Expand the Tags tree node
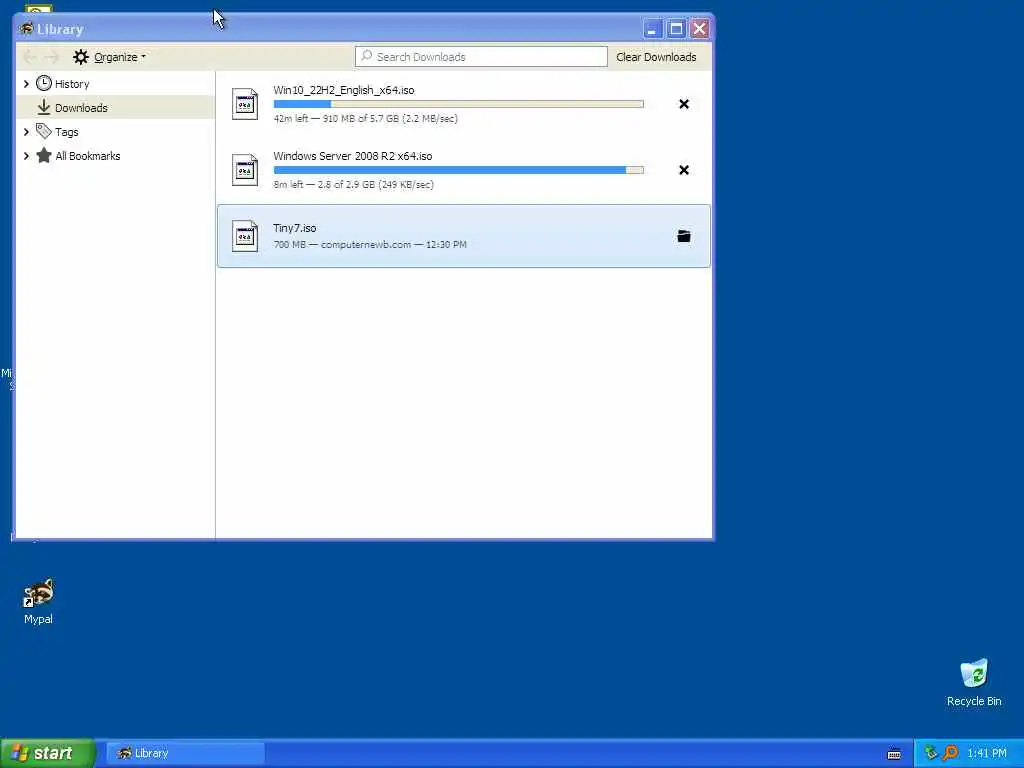The width and height of the screenshot is (1024, 768). pos(26,132)
